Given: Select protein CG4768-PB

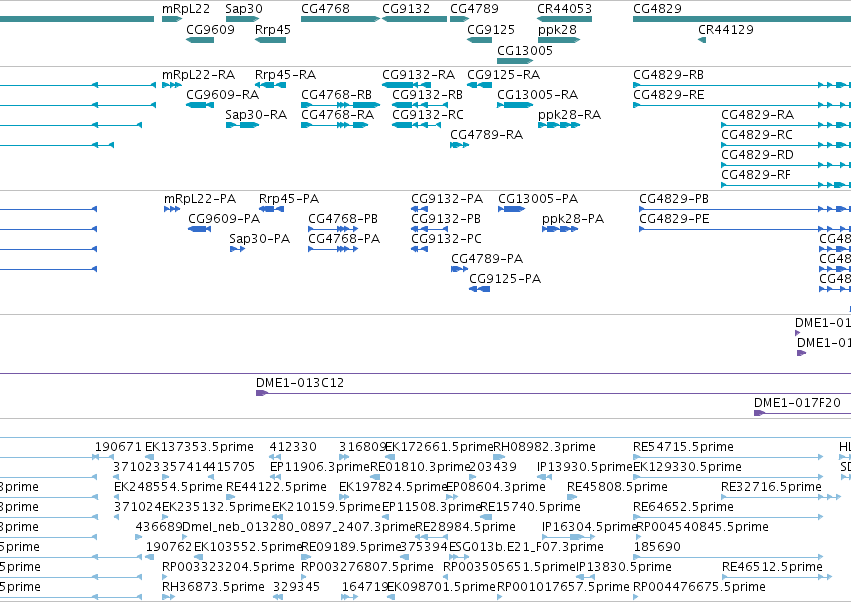Looking at the screenshot, I should tap(333, 229).
